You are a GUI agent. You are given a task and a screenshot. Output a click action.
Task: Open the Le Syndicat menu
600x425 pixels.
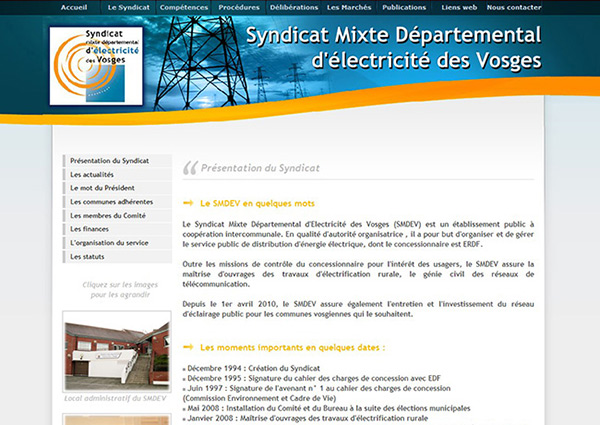(x=129, y=7)
